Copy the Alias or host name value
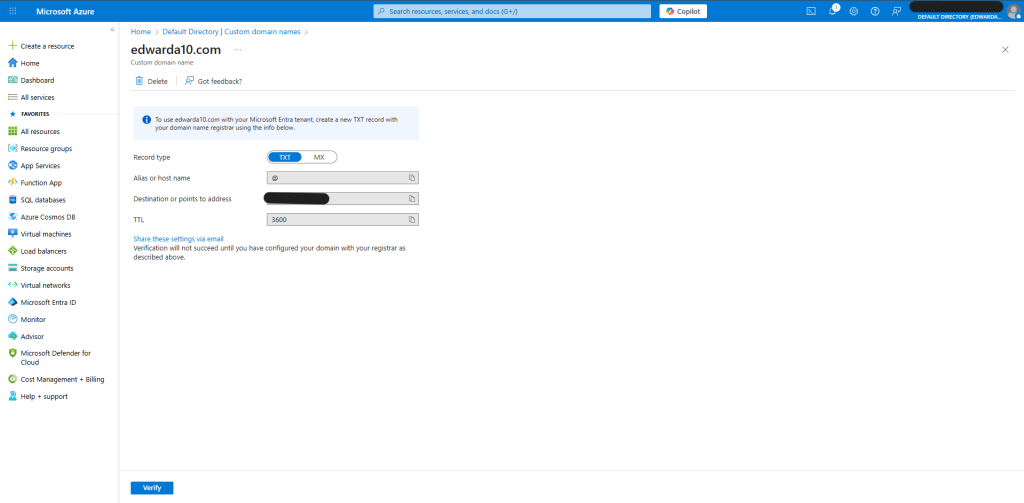 412,178
